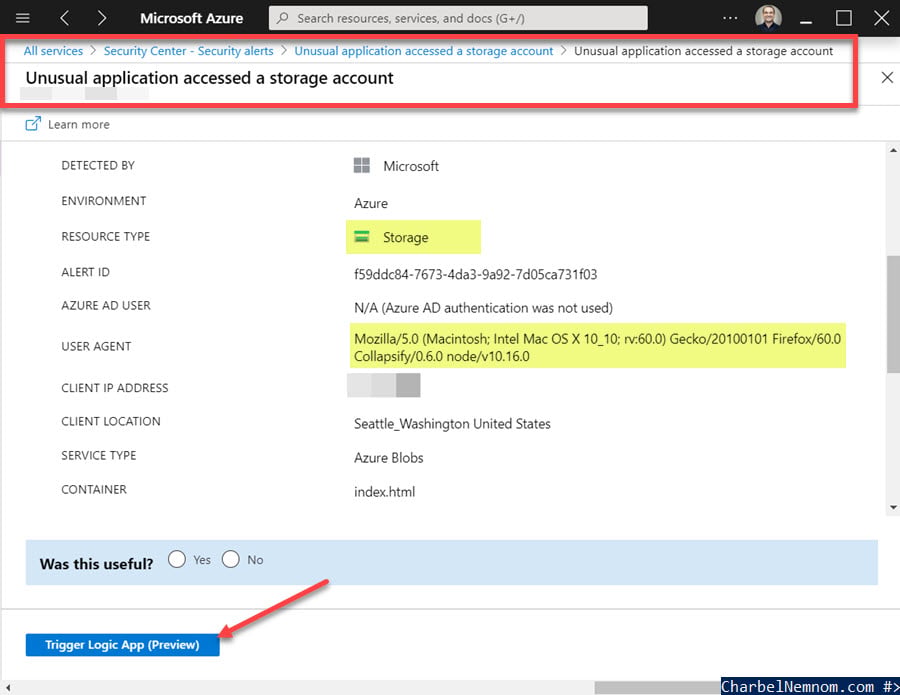The height and width of the screenshot is (695, 900).
Task: Select the index.html container value
Action: tap(384, 492)
